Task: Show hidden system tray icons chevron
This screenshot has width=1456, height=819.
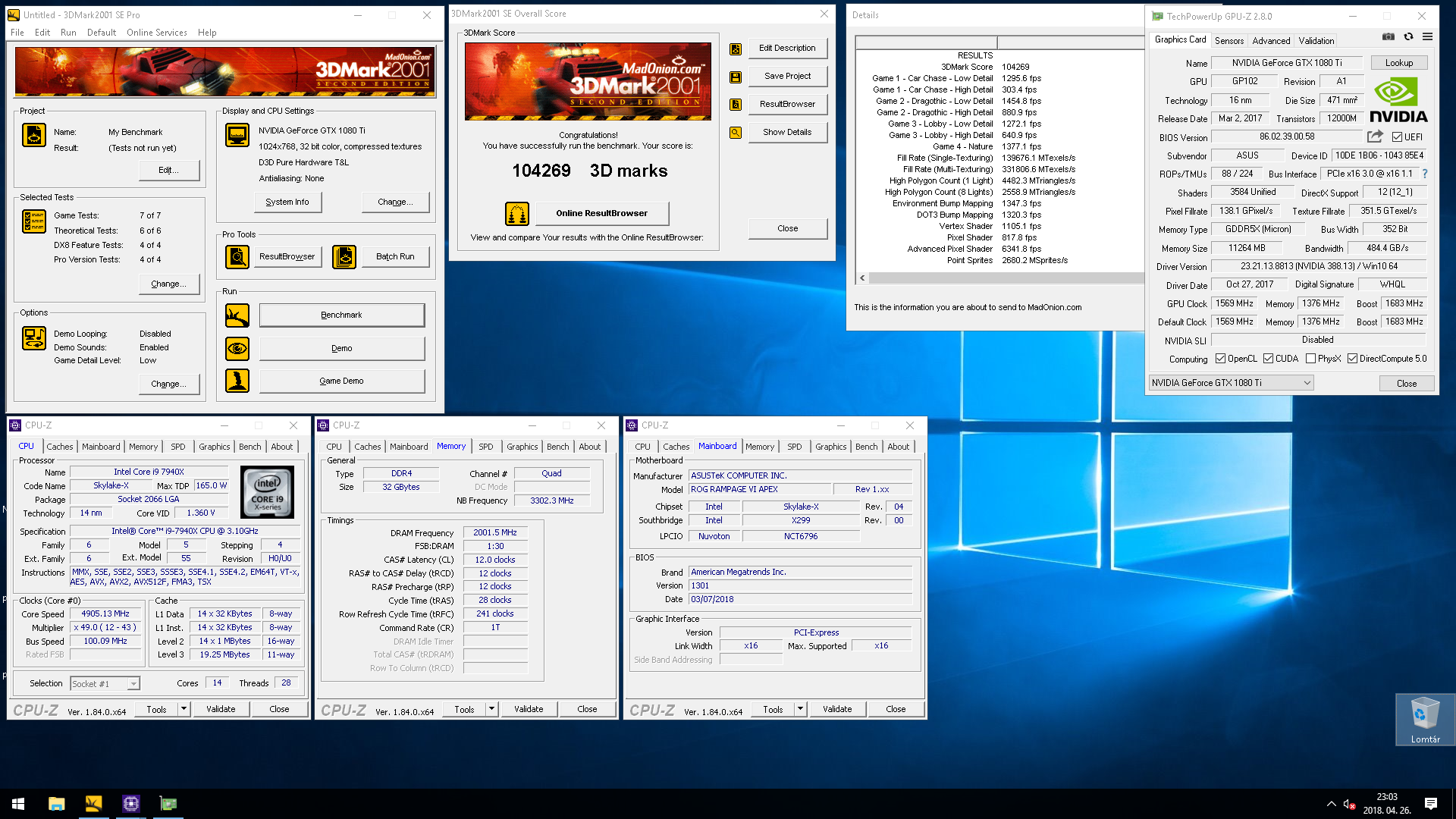Action: 1331,804
